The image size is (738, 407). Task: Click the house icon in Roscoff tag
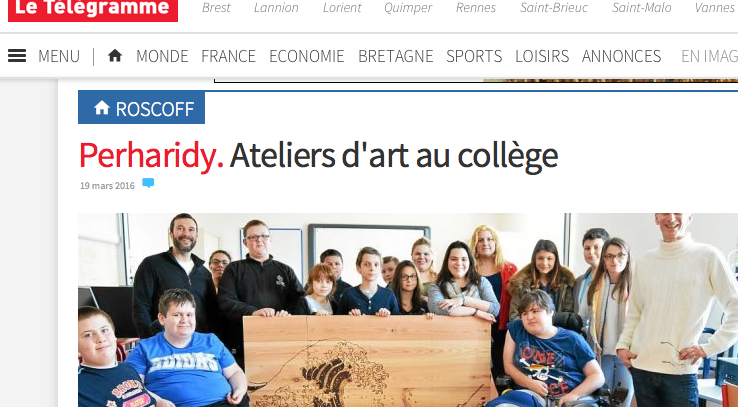point(102,108)
